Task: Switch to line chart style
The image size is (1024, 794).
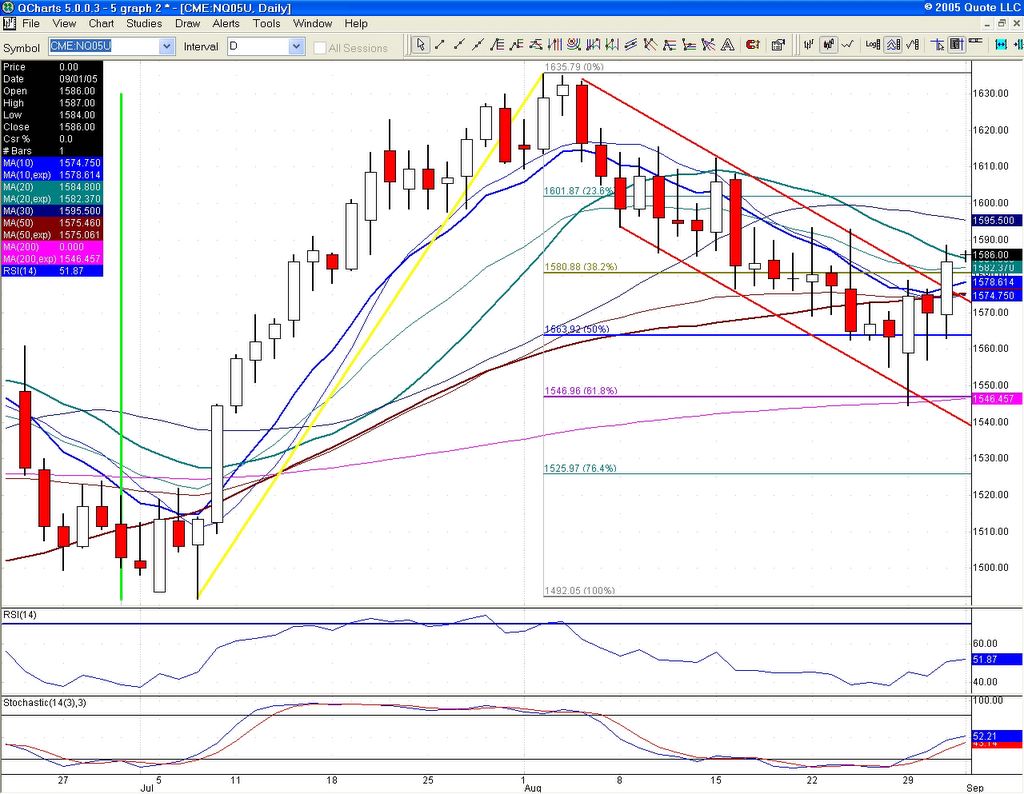Action: 848,44
